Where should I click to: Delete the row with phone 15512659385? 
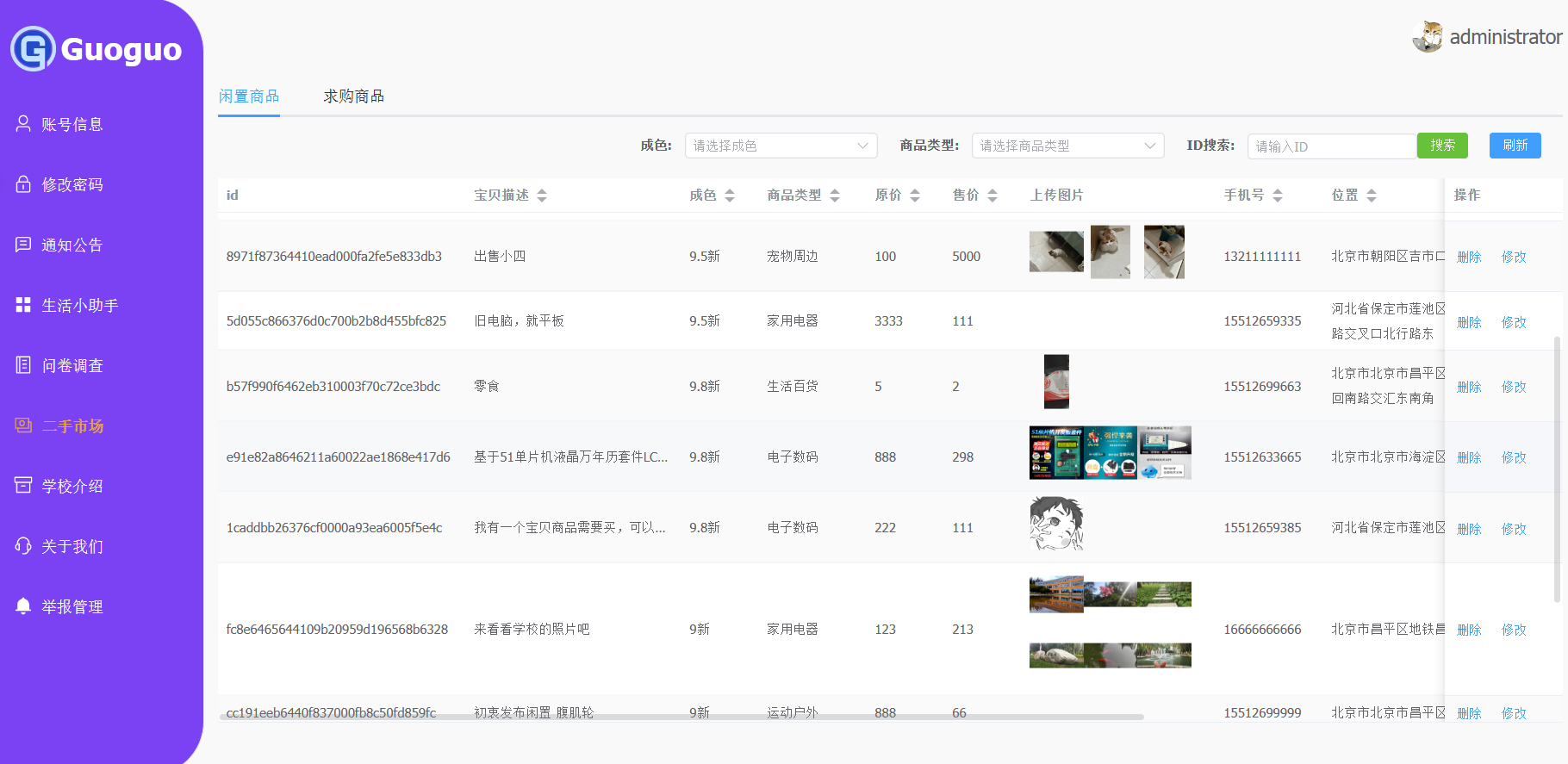click(1469, 529)
